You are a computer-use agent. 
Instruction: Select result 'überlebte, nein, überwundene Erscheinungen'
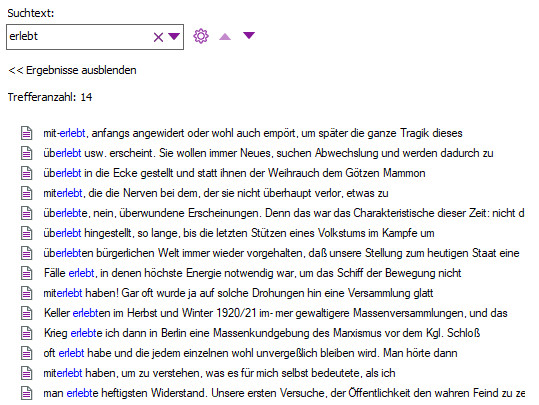(284, 213)
